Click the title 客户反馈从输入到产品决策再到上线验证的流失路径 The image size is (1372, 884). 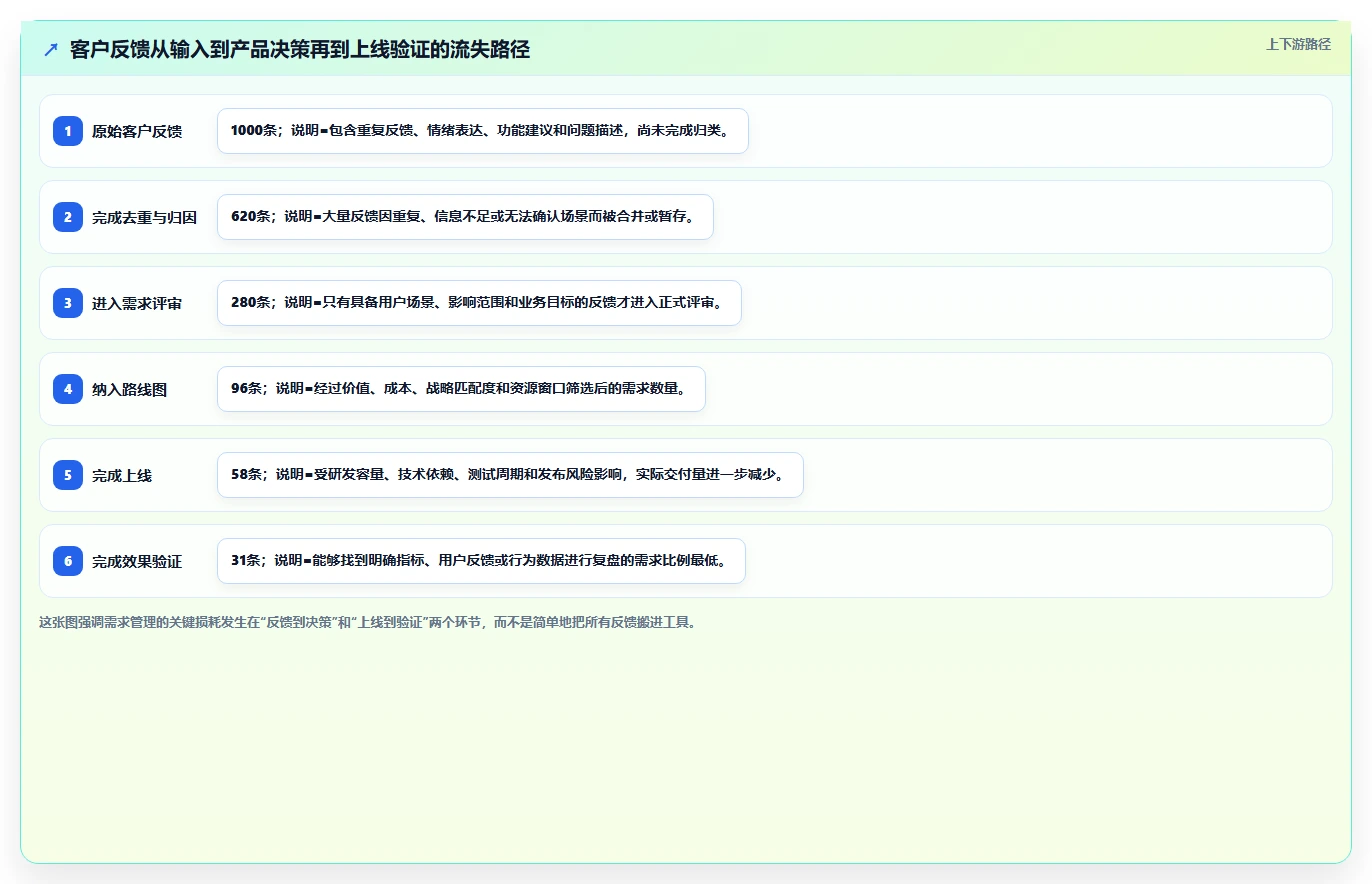(x=300, y=50)
